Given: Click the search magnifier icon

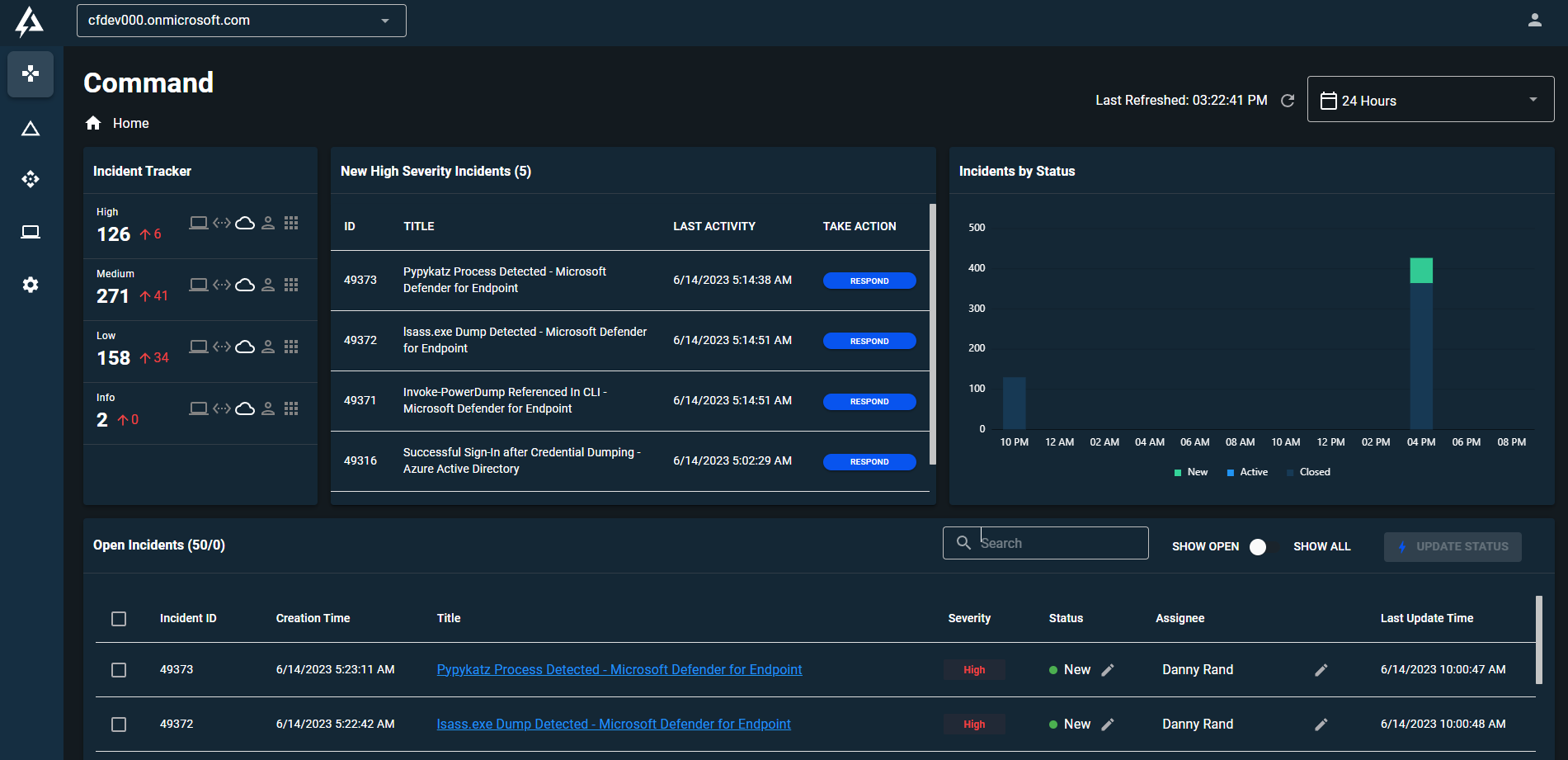Looking at the screenshot, I should (963, 542).
